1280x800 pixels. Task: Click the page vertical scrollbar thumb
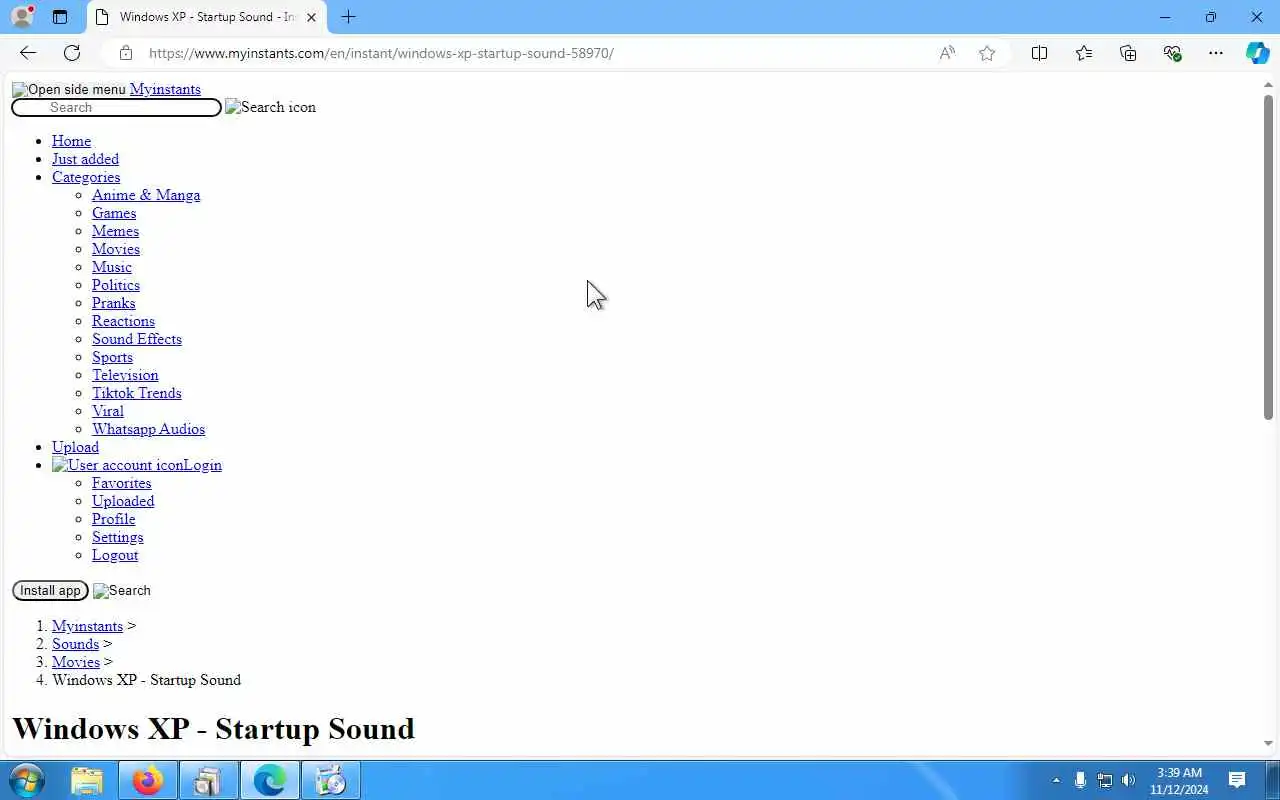(1268, 257)
